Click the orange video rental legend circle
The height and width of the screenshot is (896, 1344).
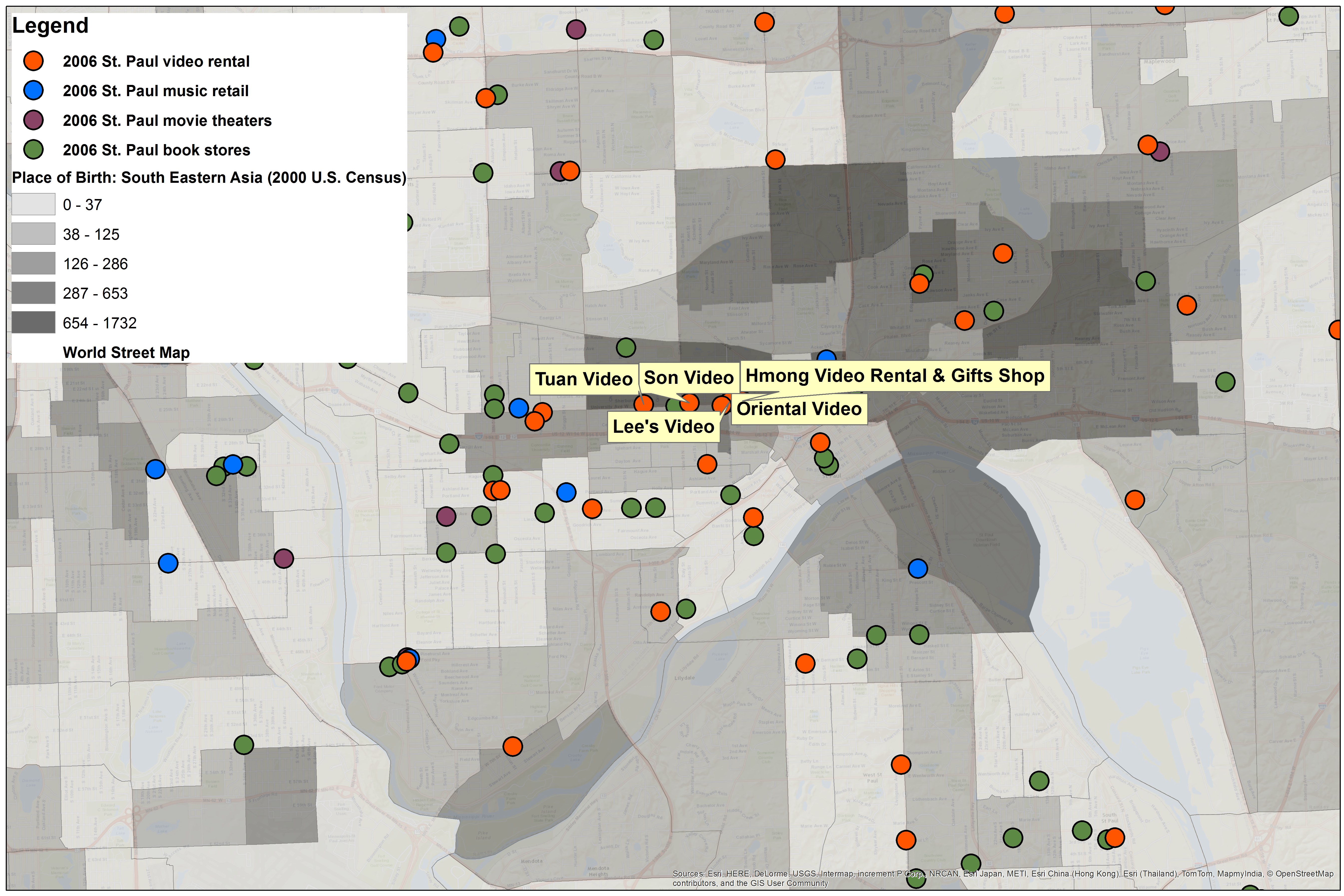tap(34, 61)
